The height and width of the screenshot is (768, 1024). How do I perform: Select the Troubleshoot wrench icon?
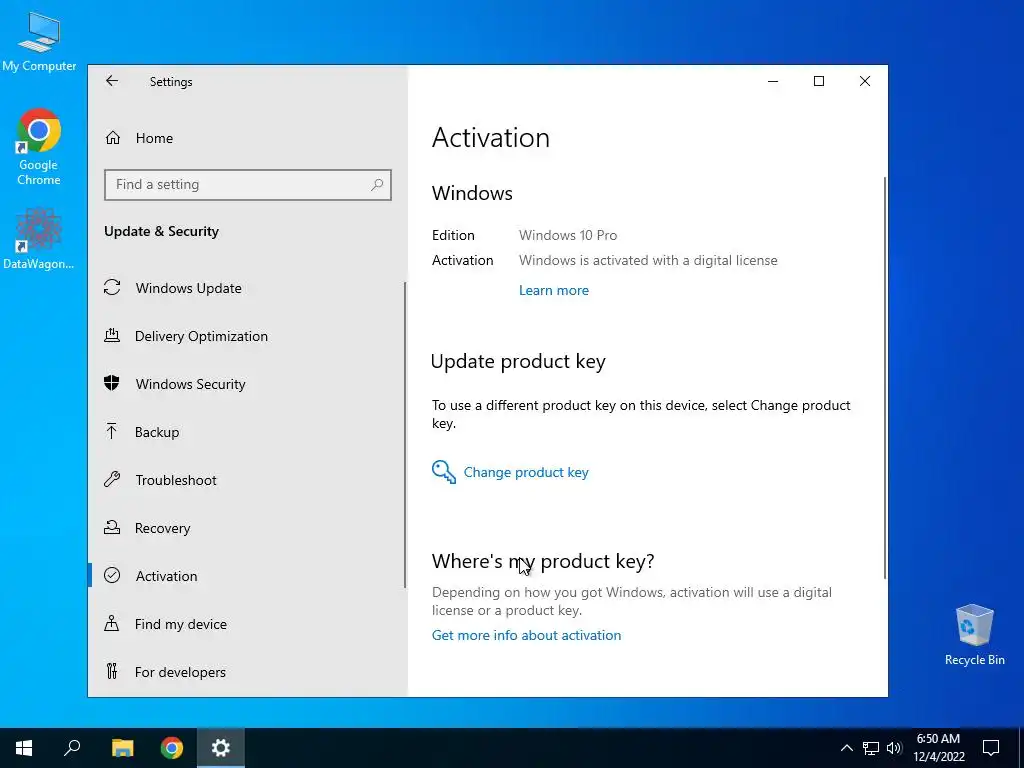click(x=112, y=479)
